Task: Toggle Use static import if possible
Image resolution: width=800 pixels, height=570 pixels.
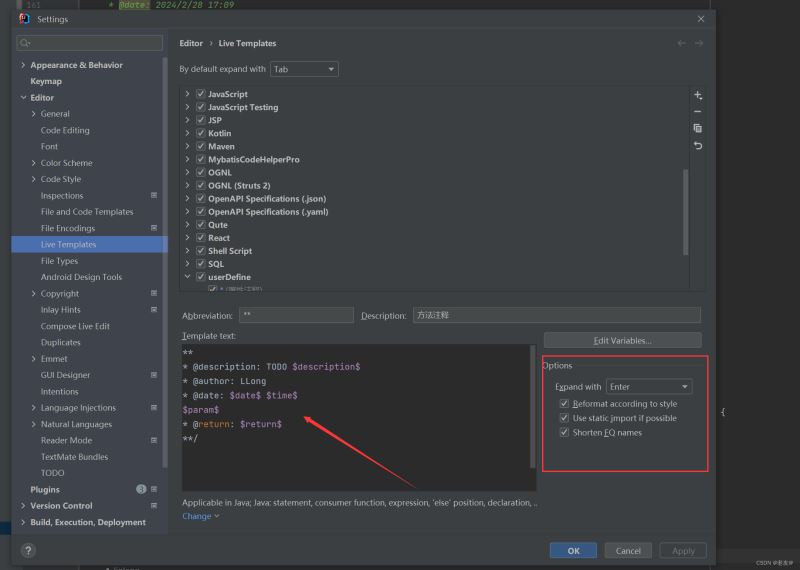Action: point(564,418)
